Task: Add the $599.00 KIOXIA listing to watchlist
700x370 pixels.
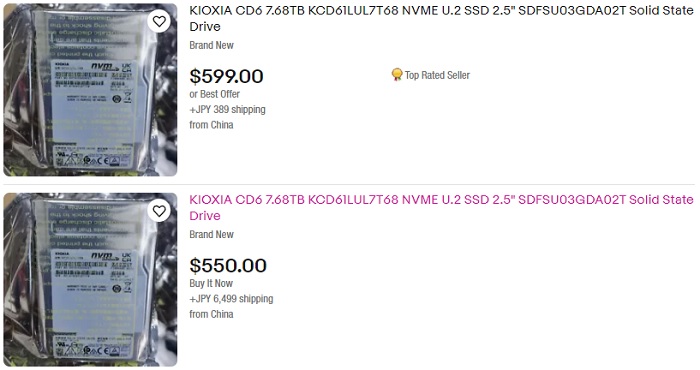Action: pos(159,21)
